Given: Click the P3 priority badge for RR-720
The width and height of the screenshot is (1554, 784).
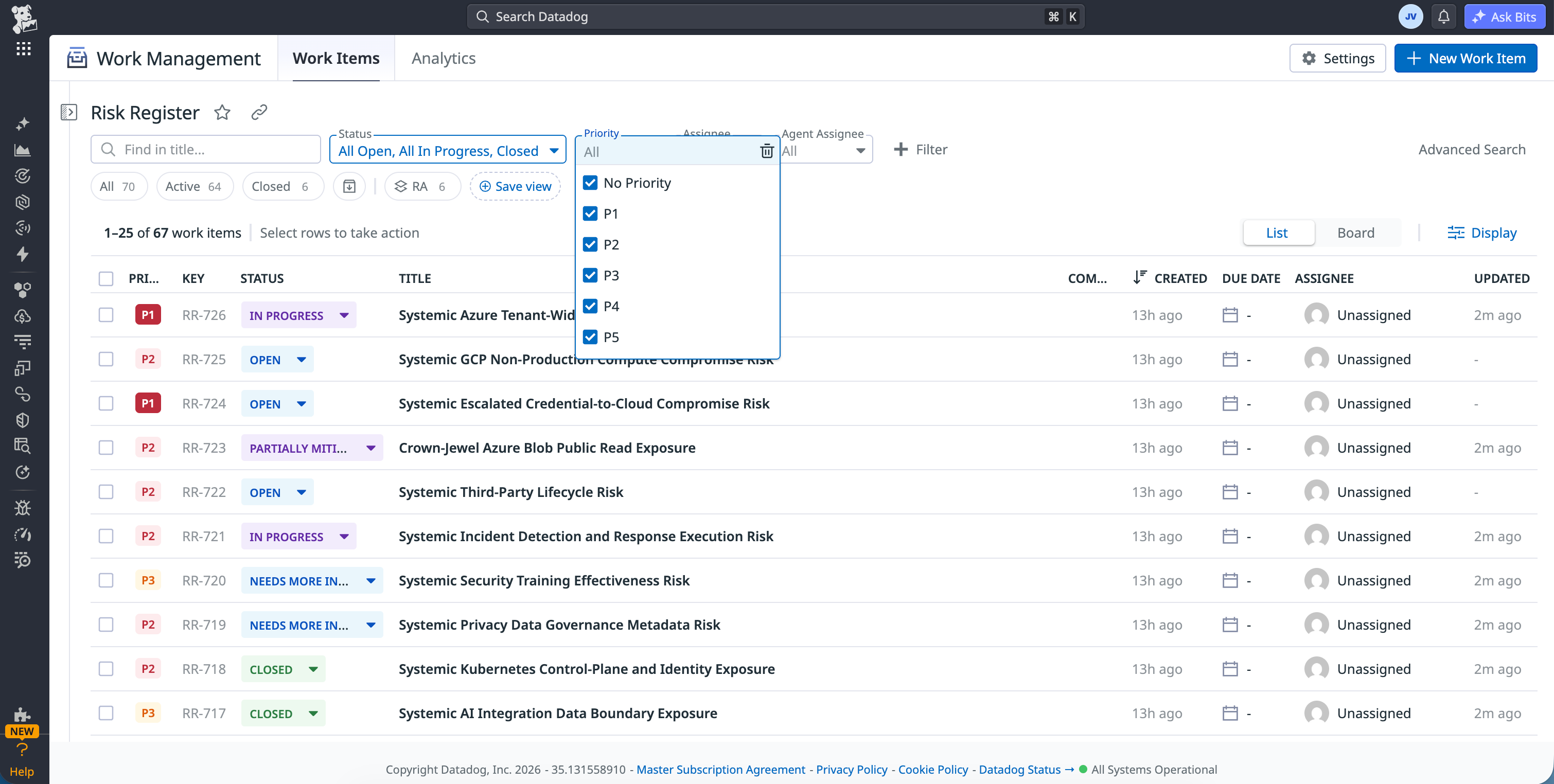Looking at the screenshot, I should tap(148, 580).
